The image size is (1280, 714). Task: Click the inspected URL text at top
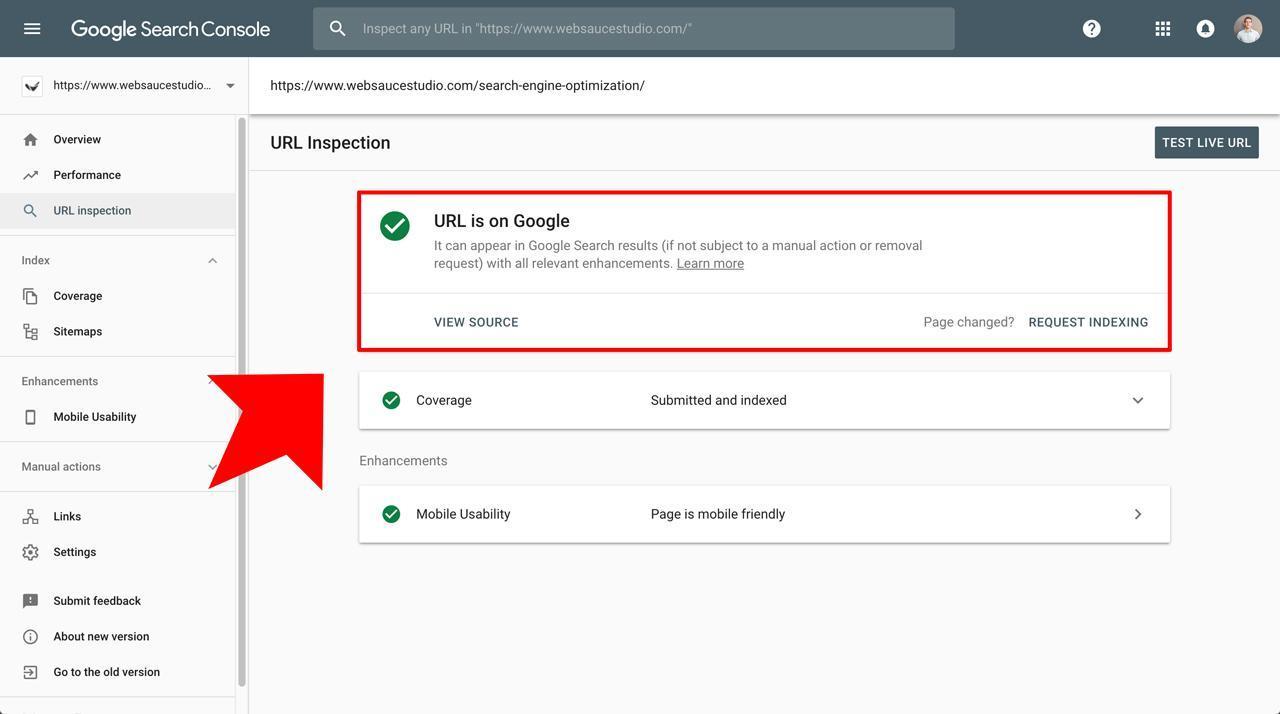click(457, 86)
